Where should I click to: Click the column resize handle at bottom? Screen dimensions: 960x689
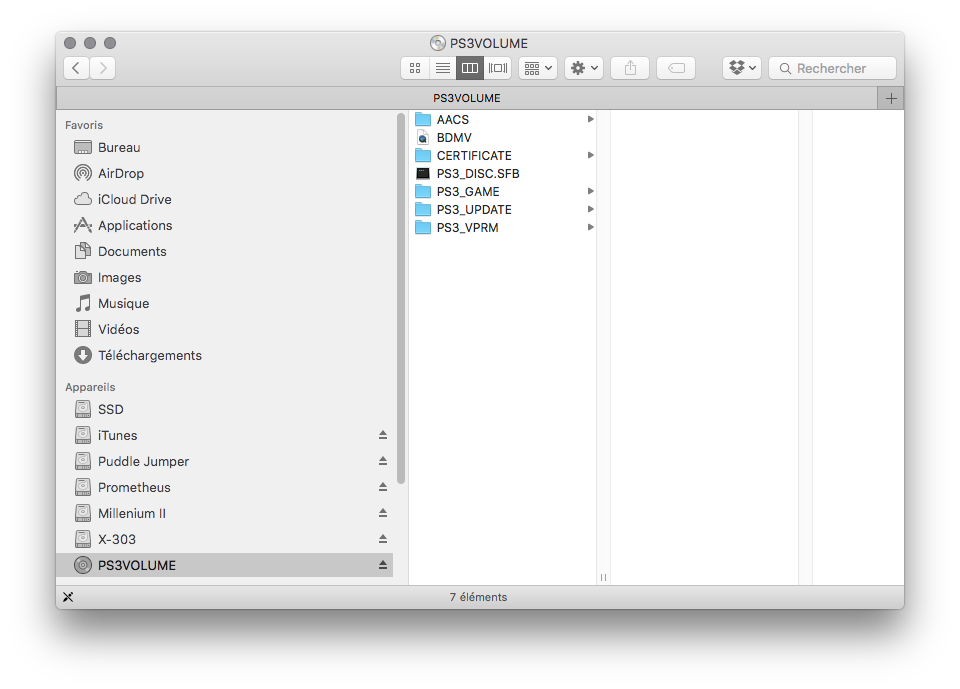click(603, 578)
